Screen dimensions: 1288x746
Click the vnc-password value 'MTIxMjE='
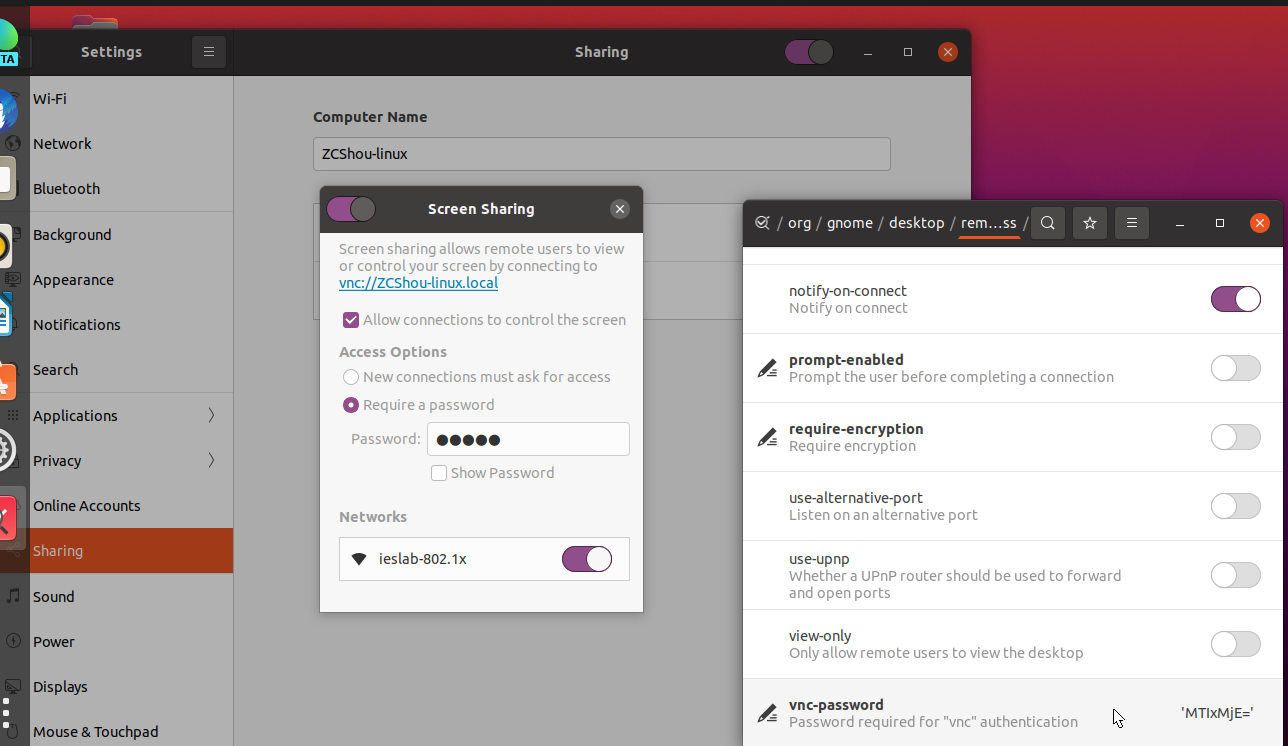1217,713
